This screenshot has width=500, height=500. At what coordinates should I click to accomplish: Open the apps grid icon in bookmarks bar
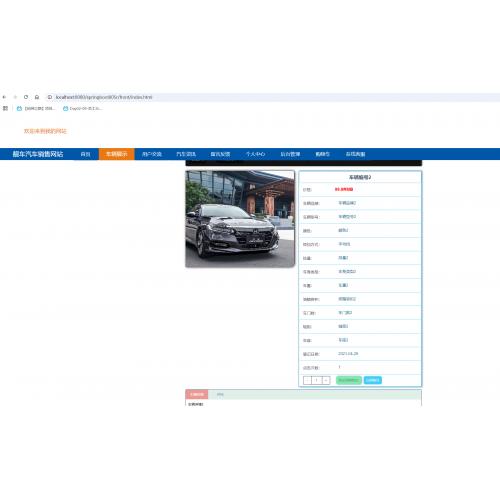pos(5,108)
